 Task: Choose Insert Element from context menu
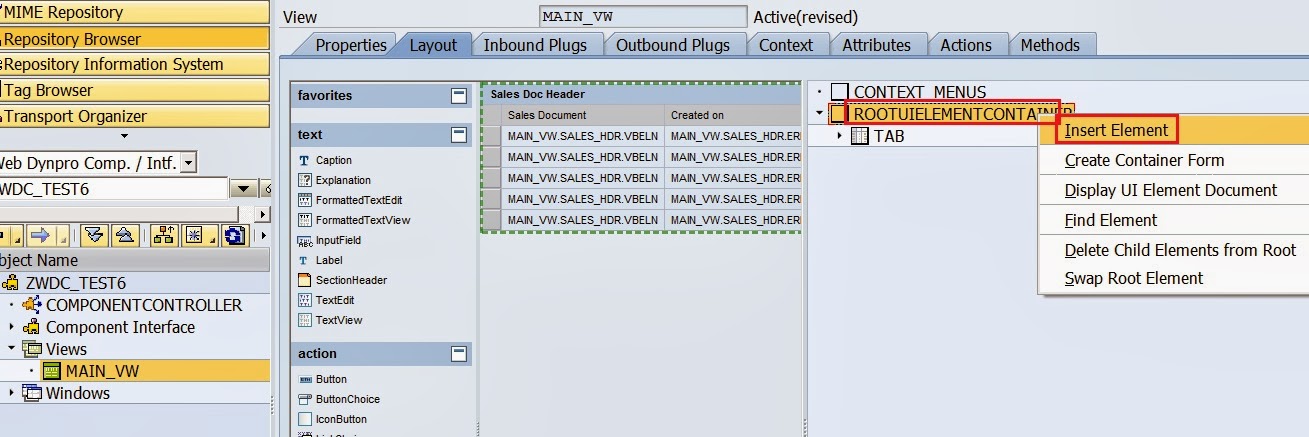1116,130
